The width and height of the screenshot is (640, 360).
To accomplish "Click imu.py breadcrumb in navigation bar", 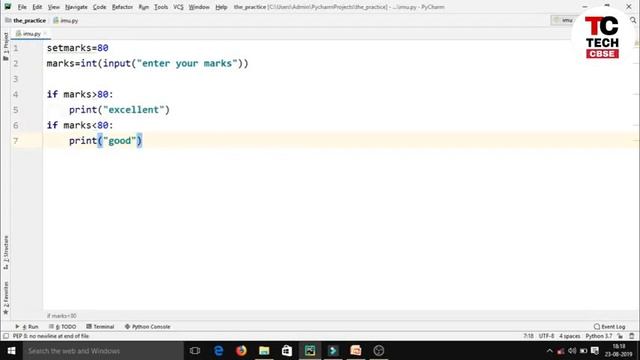I will pyautogui.click(x=65, y=20).
